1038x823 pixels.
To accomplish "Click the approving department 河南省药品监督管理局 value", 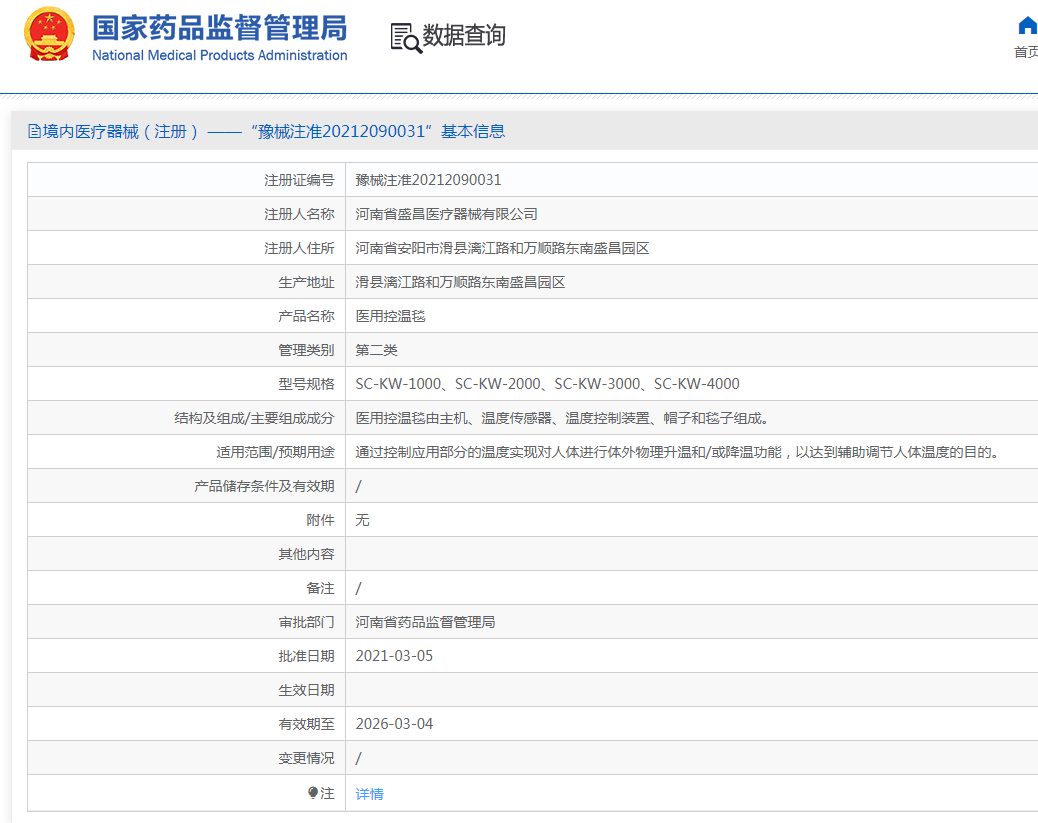I will 425,622.
